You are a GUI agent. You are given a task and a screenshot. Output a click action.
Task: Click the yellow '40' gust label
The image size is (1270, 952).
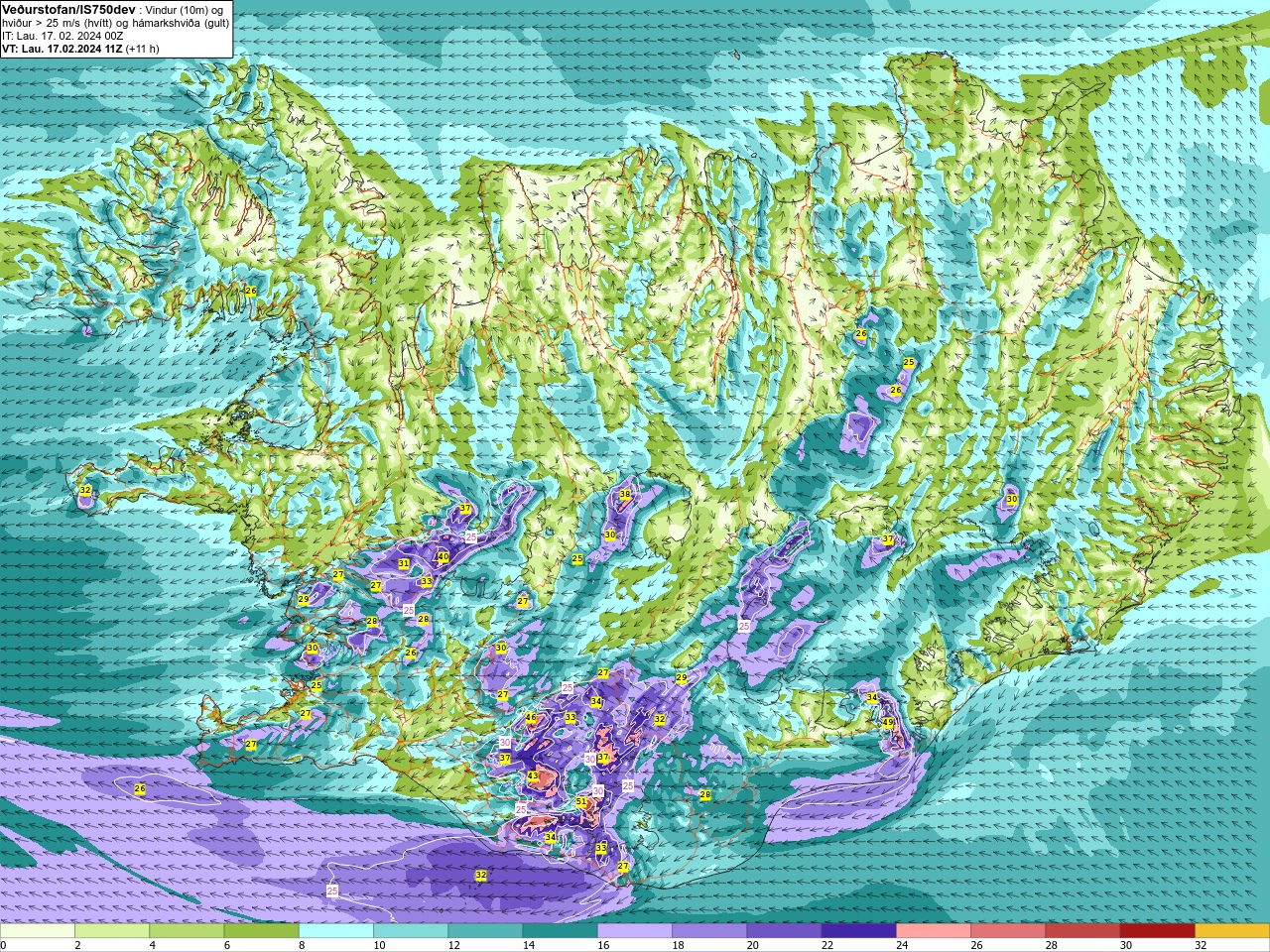coord(444,557)
